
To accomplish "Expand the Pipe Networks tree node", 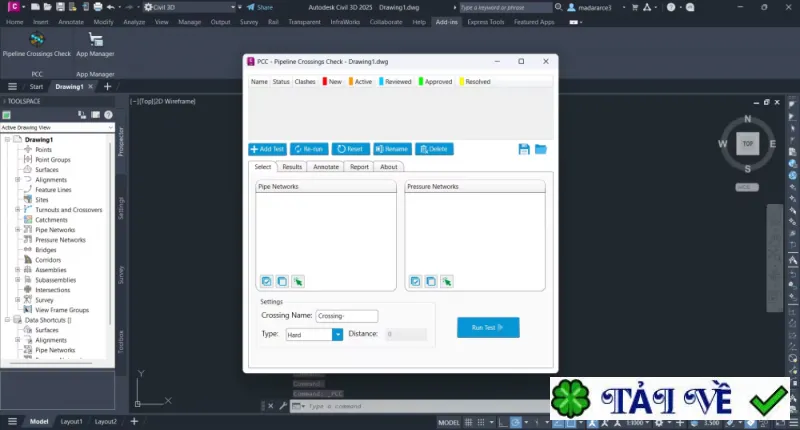I will 18,230.
